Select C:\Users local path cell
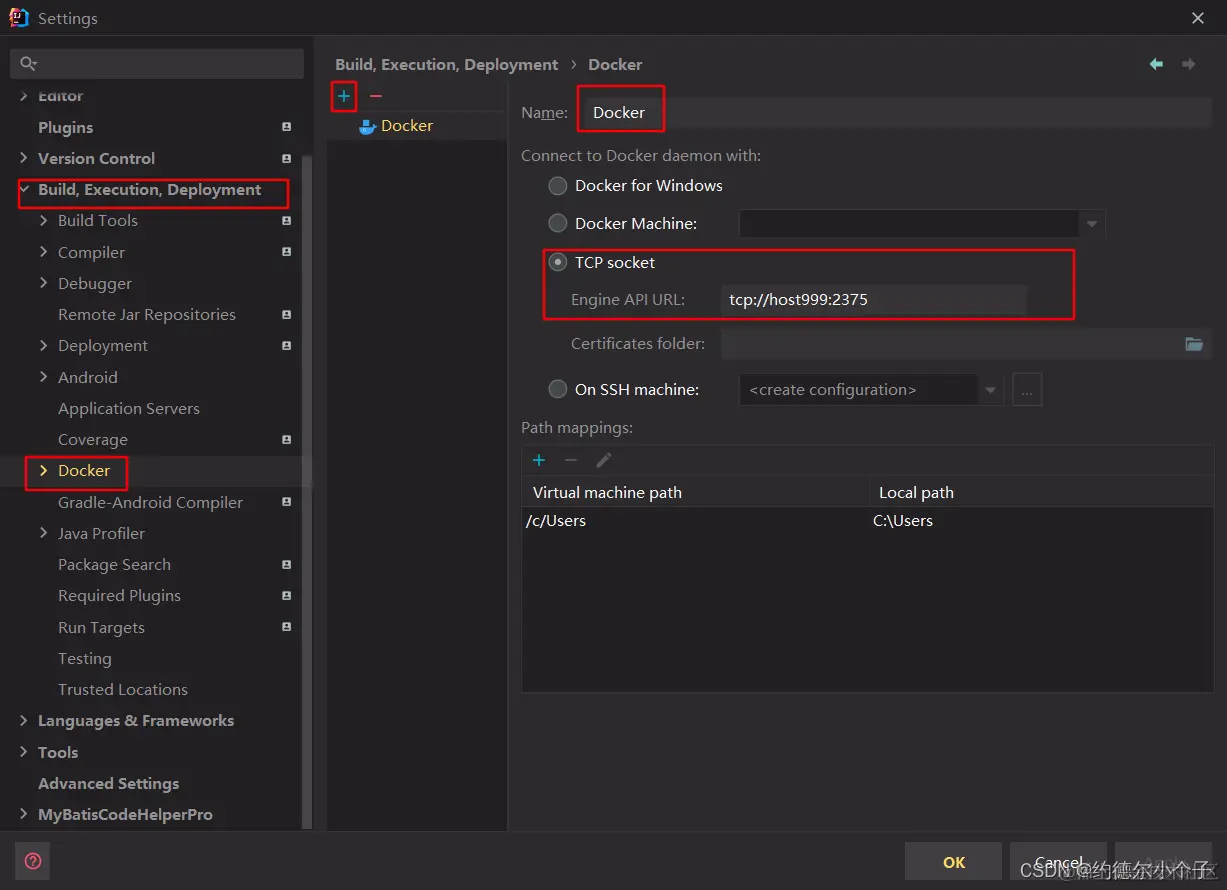 1041,521
